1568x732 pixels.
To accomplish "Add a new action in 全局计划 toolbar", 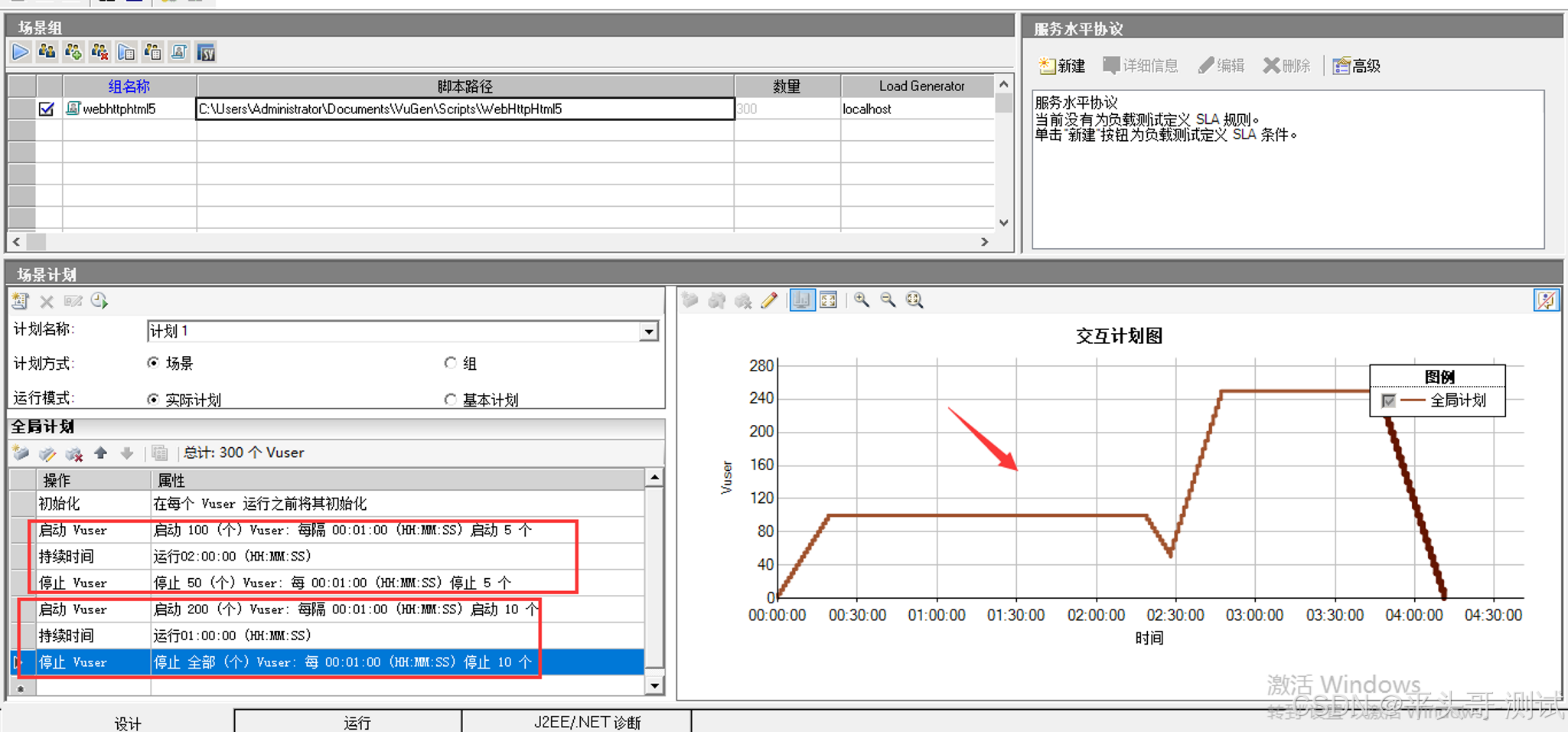I will (21, 453).
